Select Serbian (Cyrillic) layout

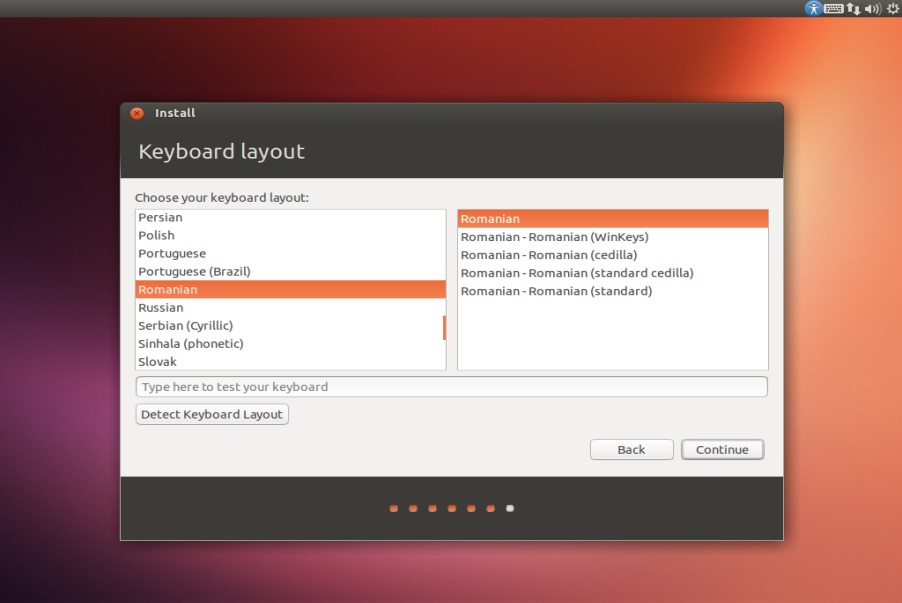click(185, 325)
